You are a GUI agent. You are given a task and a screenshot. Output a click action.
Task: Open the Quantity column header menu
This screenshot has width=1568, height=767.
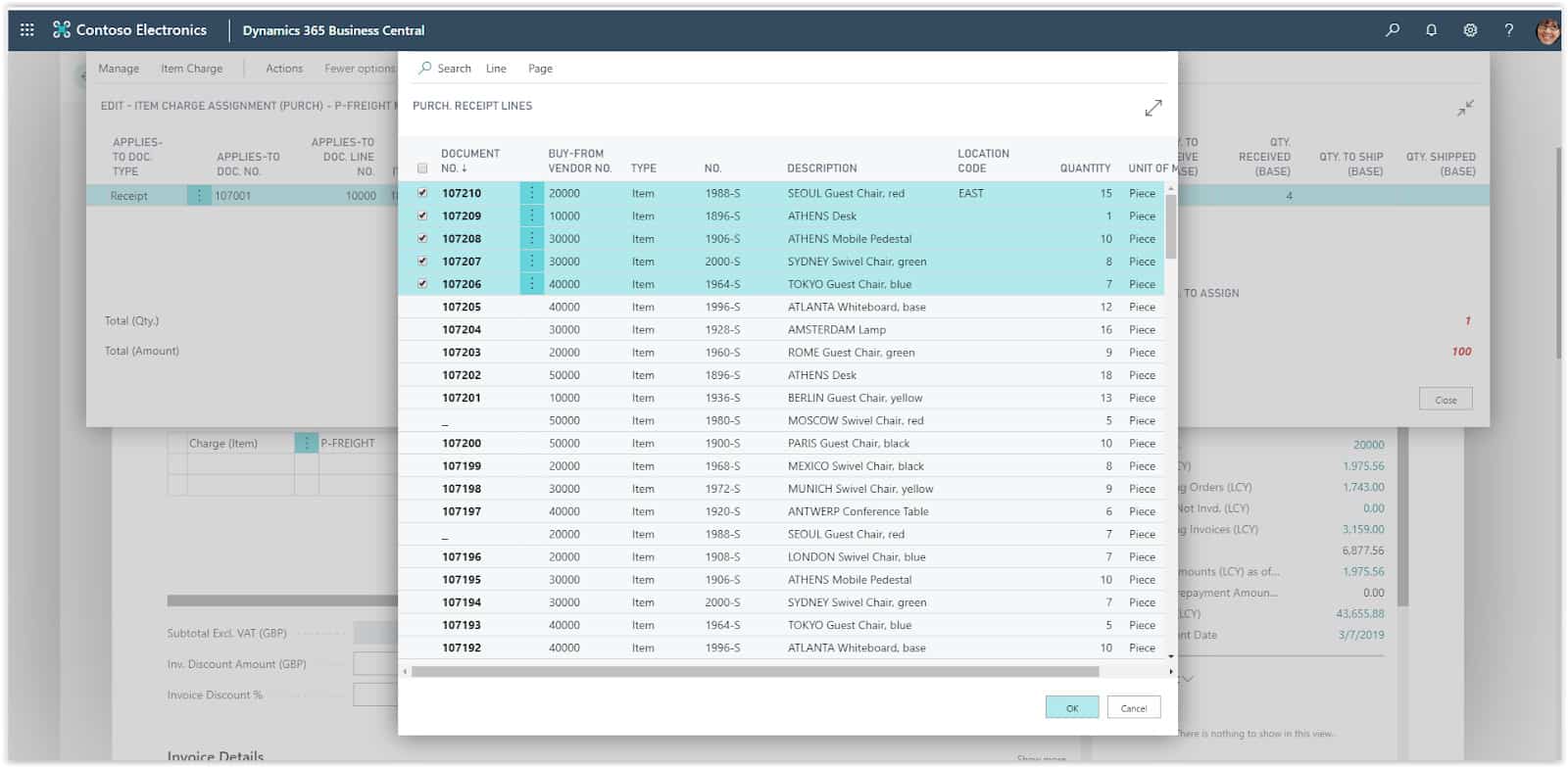coord(1085,168)
